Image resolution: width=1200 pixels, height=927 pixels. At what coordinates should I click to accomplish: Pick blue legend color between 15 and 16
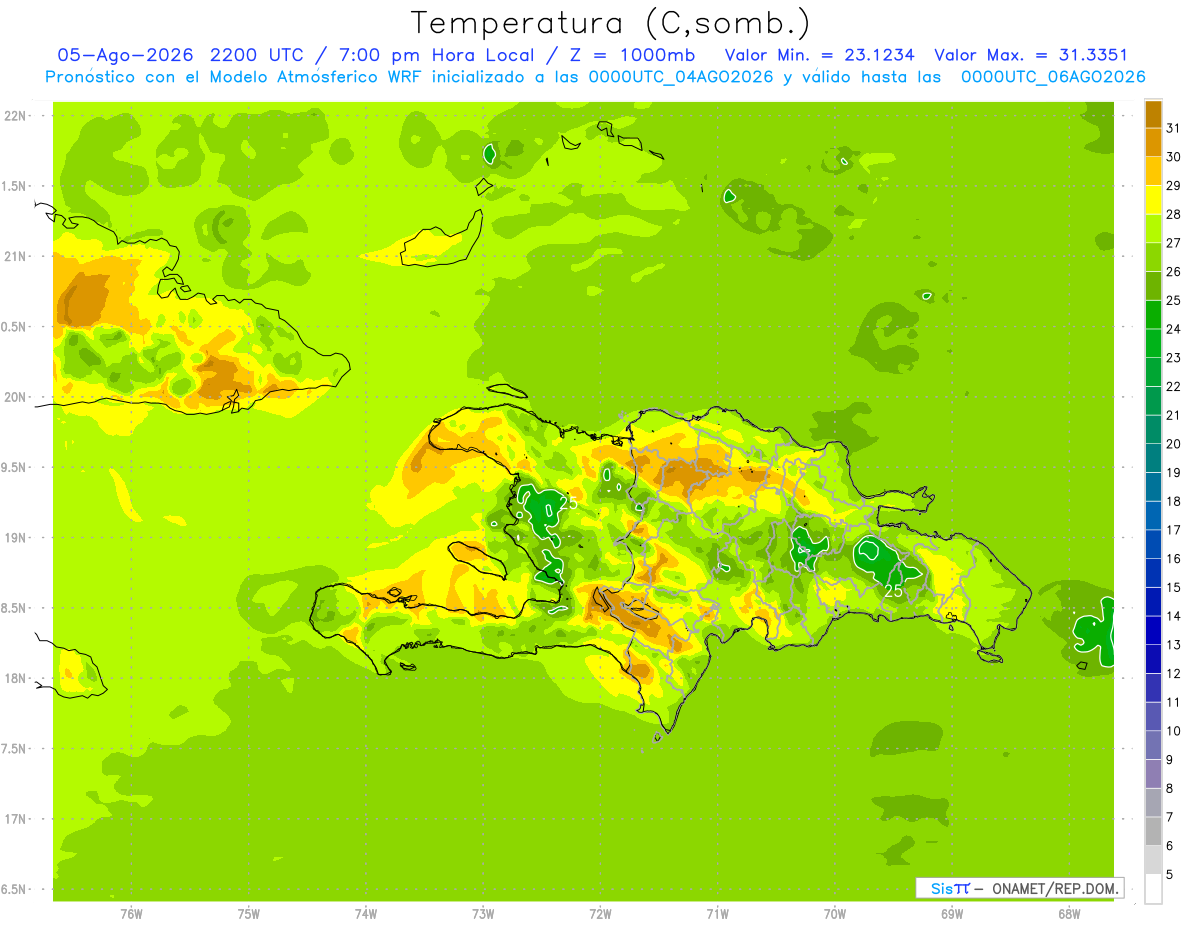[1153, 573]
